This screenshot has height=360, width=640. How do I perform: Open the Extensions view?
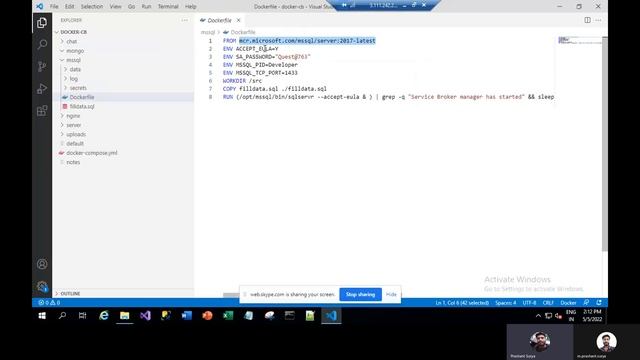tap(42, 111)
